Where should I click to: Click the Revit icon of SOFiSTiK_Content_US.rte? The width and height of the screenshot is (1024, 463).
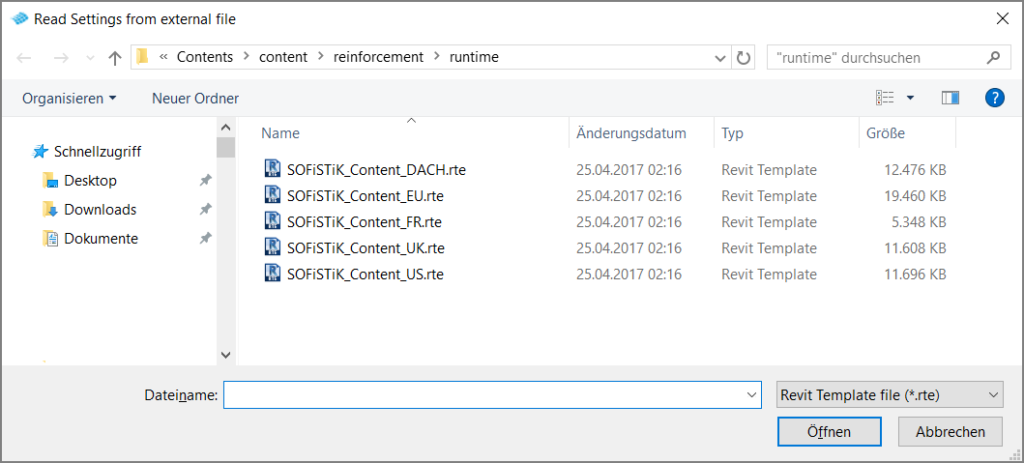(272, 273)
